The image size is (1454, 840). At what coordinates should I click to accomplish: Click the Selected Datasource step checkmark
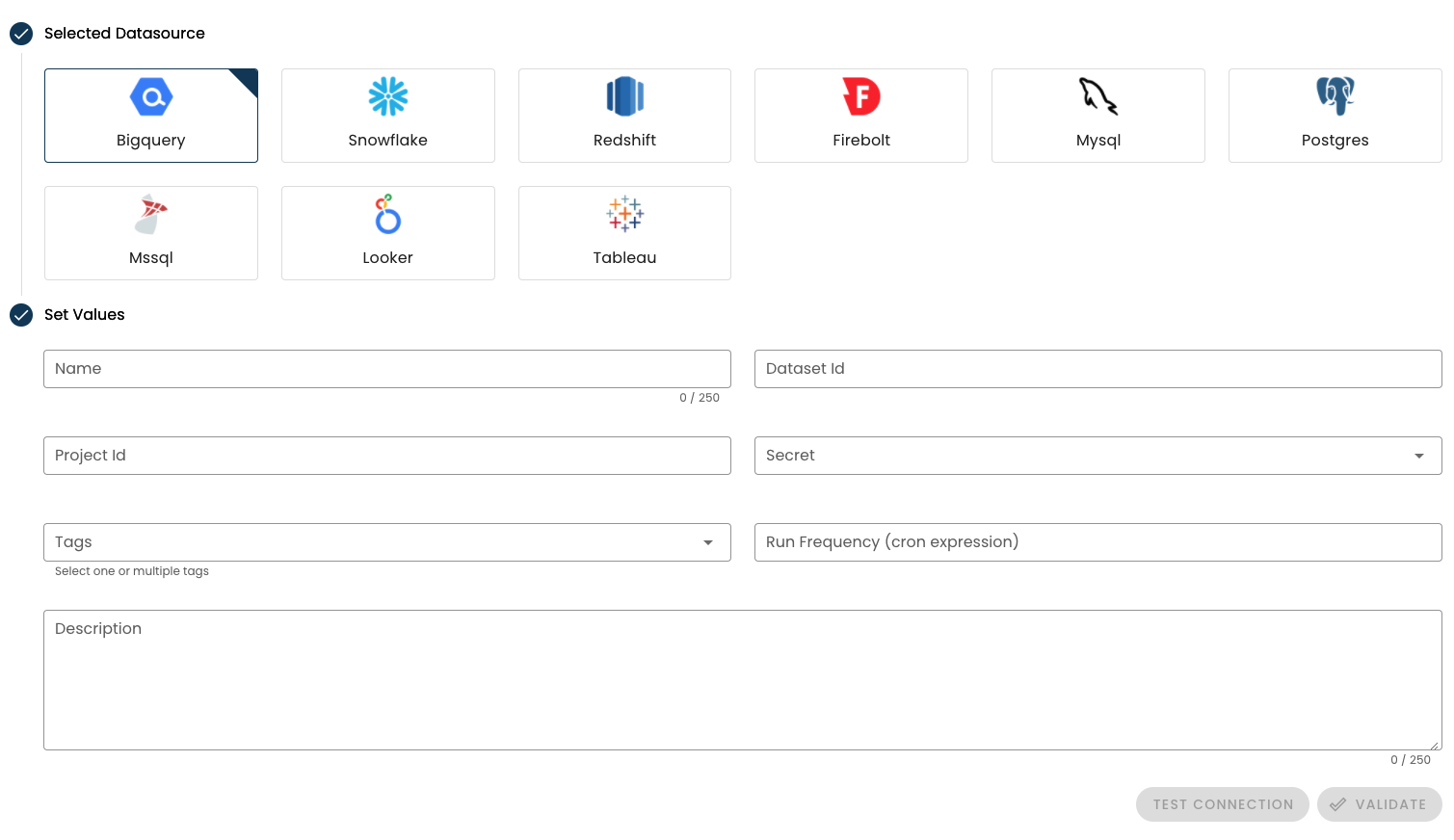(x=21, y=34)
